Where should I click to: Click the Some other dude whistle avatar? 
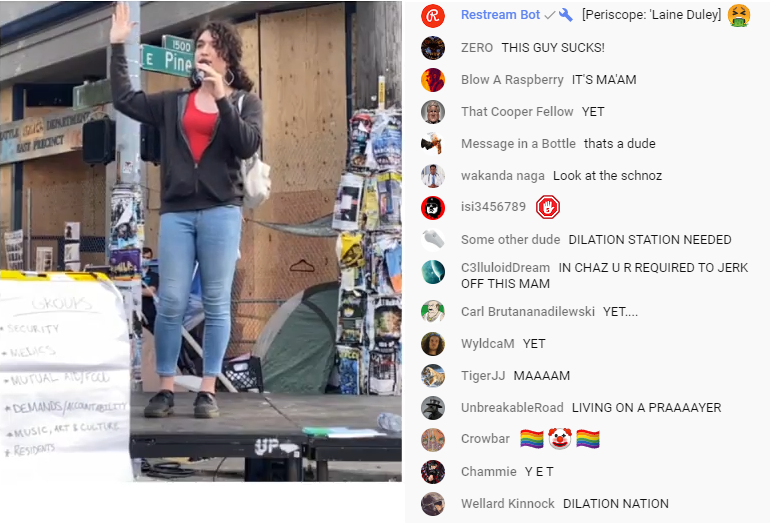[433, 240]
